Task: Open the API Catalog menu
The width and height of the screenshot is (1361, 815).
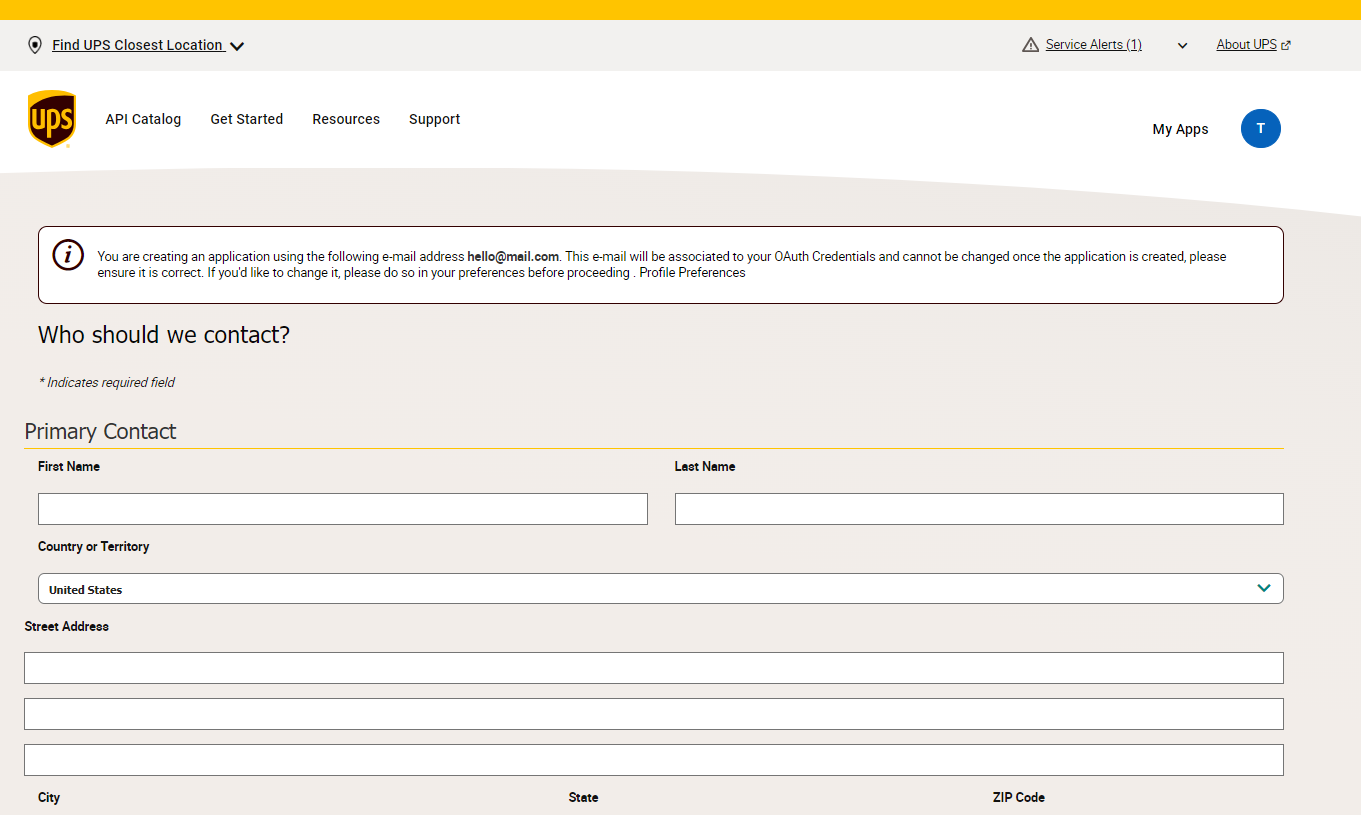Action: (x=143, y=119)
